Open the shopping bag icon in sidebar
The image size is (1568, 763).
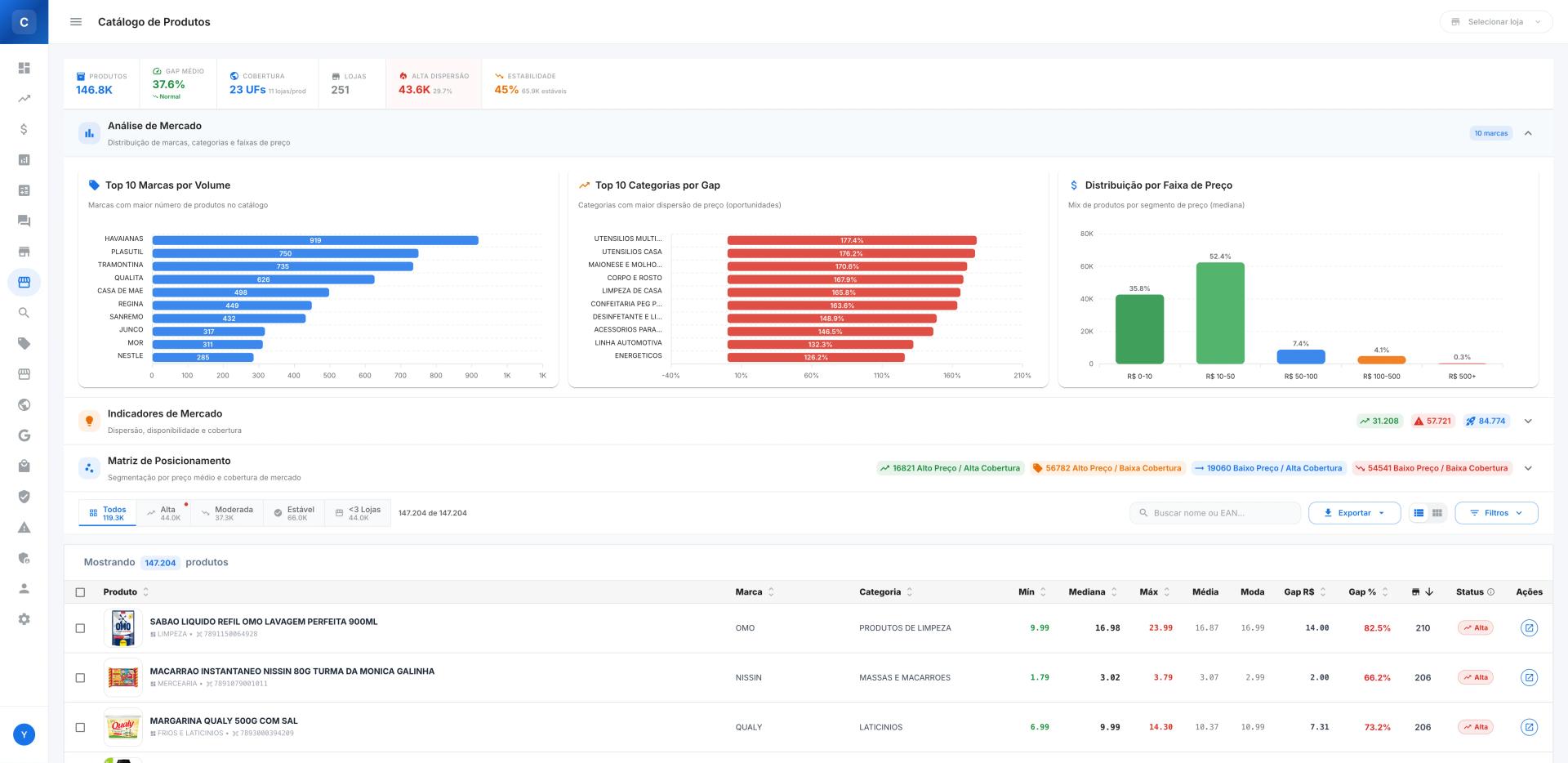point(24,466)
